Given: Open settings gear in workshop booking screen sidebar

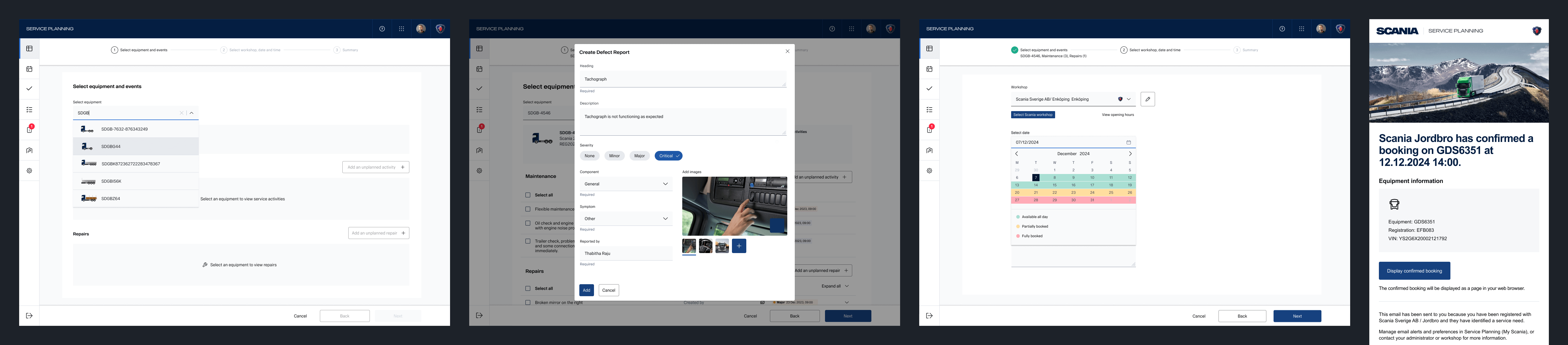Looking at the screenshot, I should (x=929, y=171).
